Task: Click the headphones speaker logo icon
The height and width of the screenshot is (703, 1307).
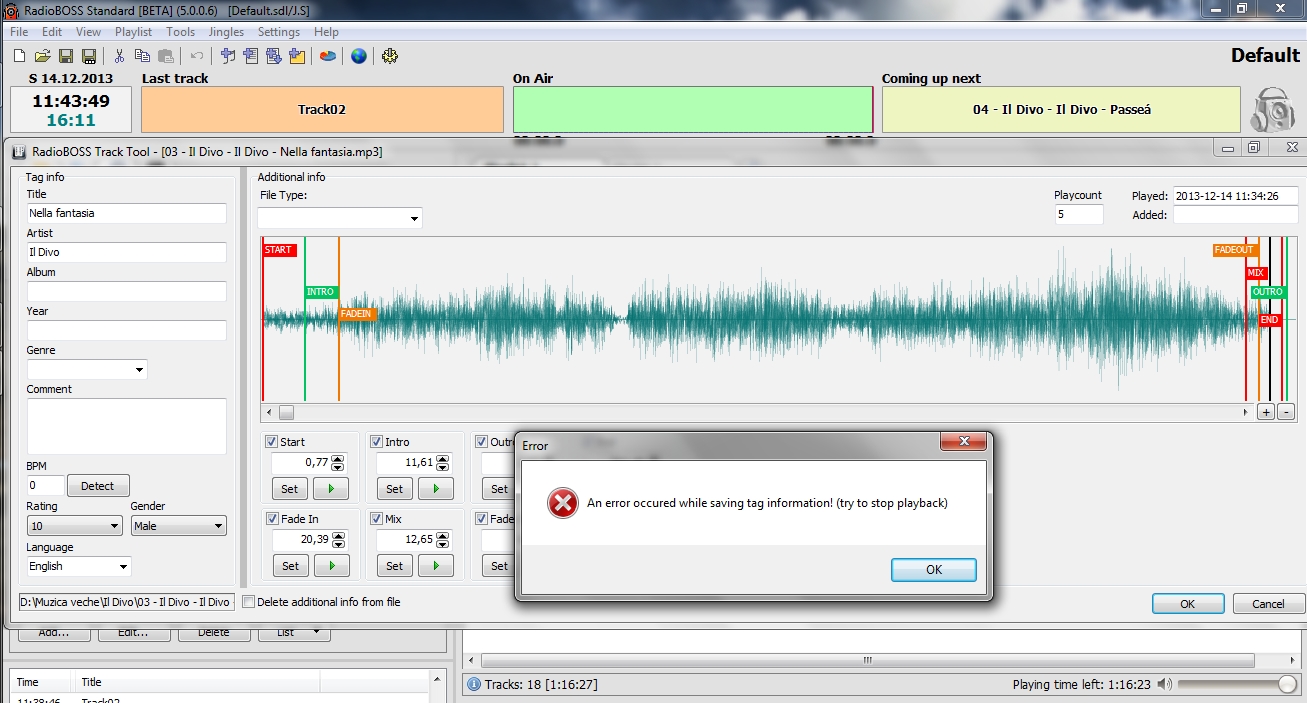Action: (1273, 109)
